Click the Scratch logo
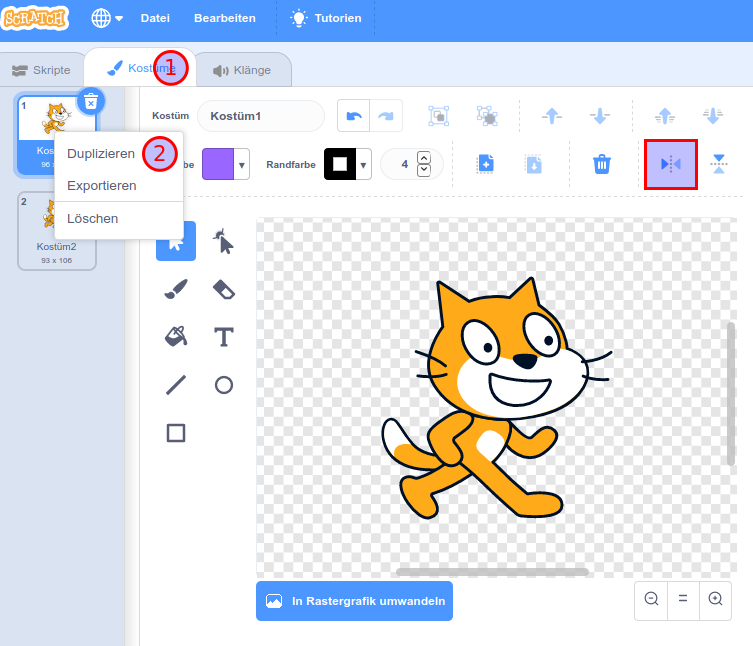Image resolution: width=753 pixels, height=646 pixels. tap(35, 18)
